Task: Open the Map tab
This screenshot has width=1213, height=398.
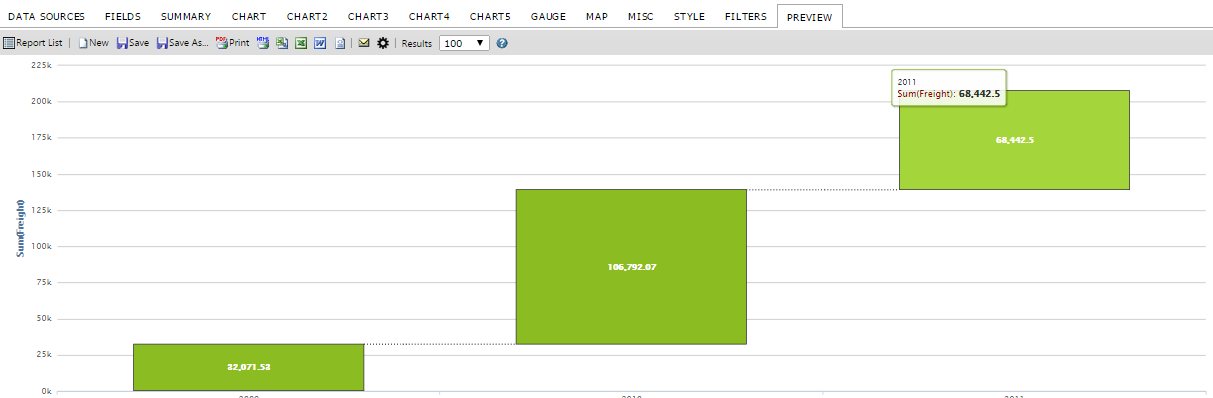Action: [597, 17]
